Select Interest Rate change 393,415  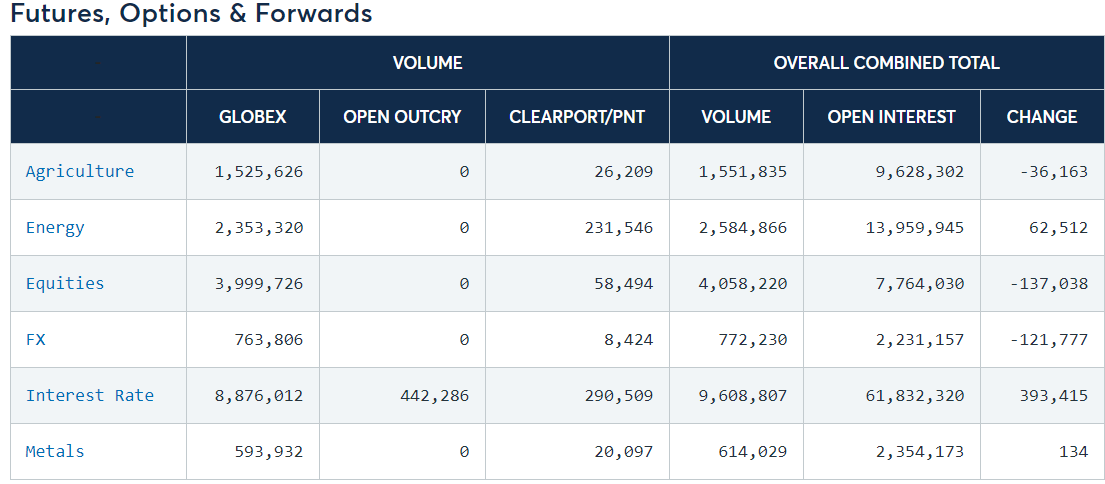(x=1054, y=395)
